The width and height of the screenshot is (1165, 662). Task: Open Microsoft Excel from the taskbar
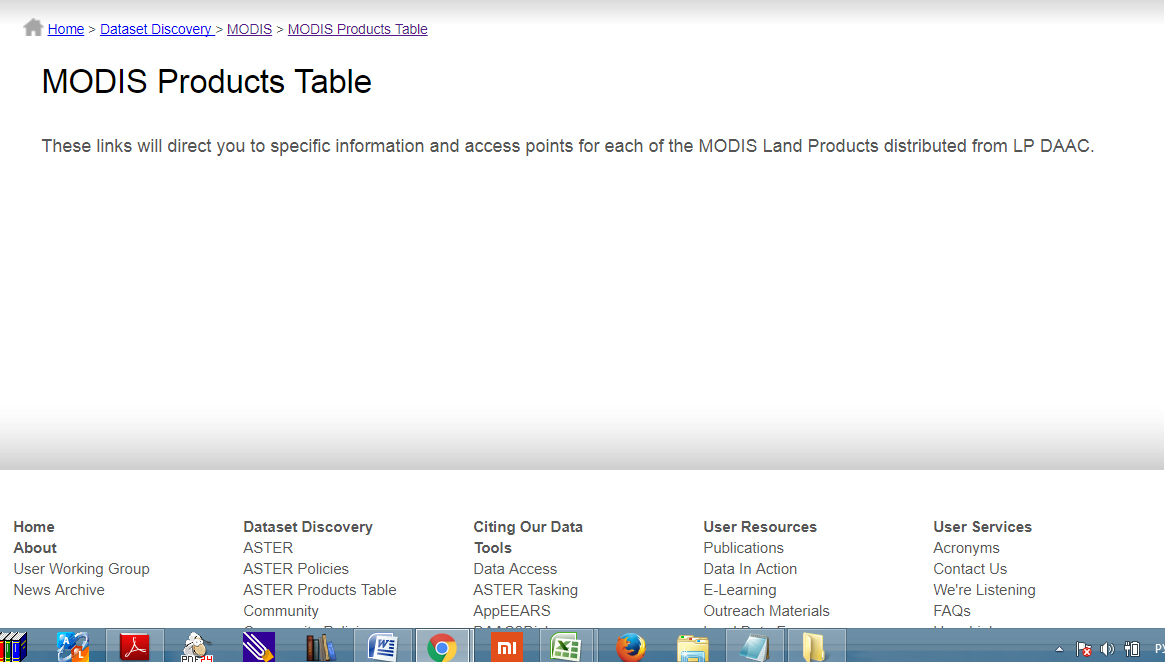567,646
